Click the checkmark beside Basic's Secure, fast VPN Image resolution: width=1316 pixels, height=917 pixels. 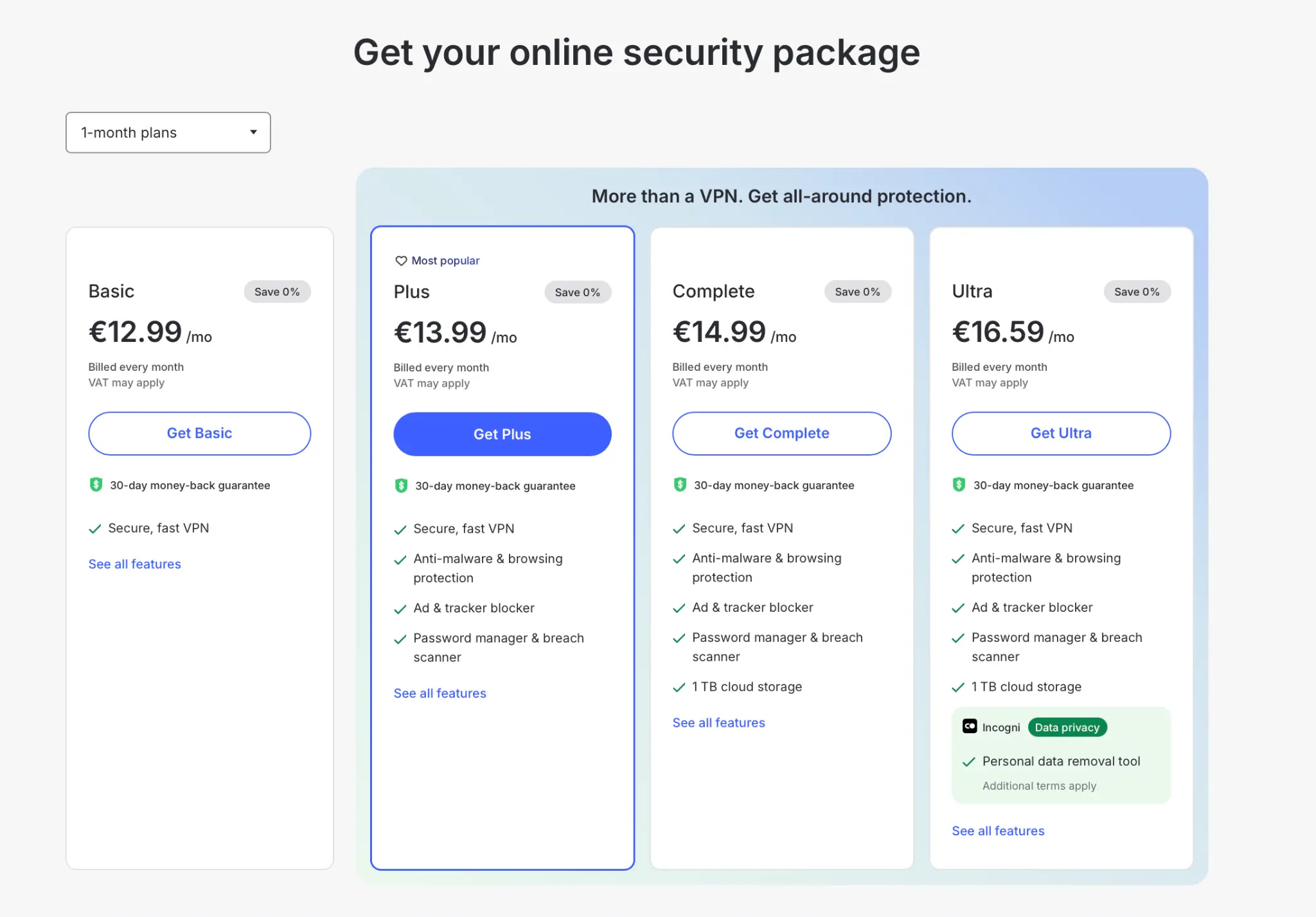[95, 529]
